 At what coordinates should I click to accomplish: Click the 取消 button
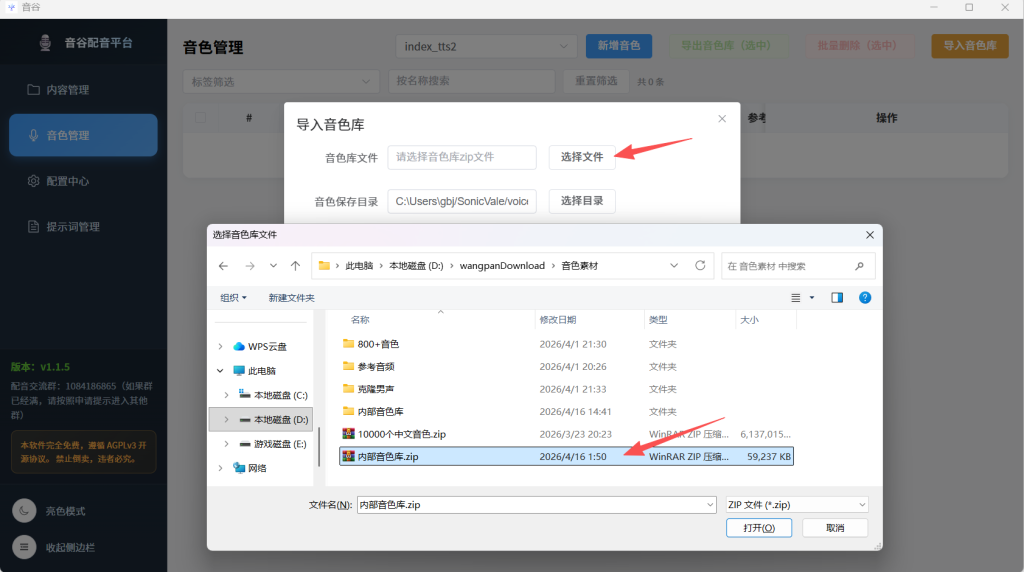(x=835, y=528)
